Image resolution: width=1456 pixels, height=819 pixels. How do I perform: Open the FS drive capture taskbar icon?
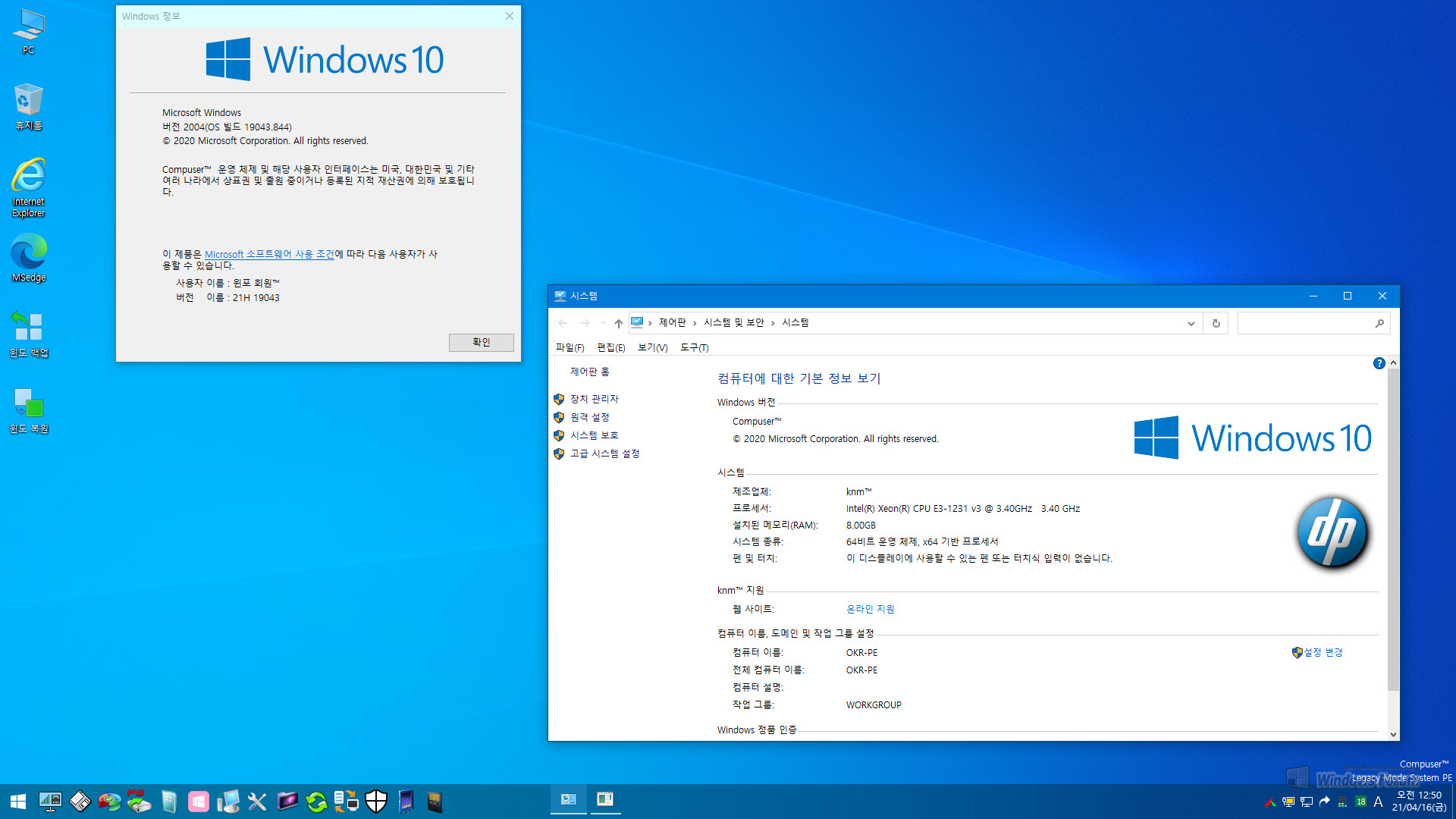[139, 802]
